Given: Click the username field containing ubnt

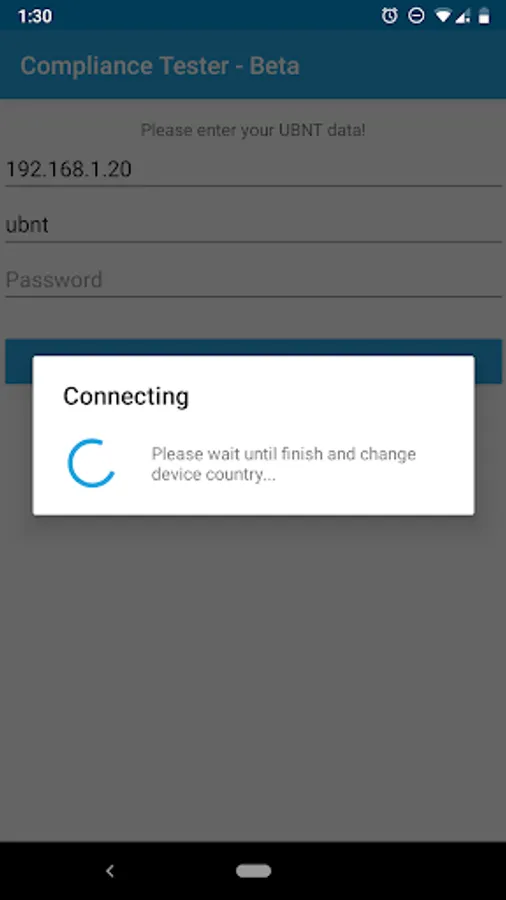Looking at the screenshot, I should coord(254,225).
